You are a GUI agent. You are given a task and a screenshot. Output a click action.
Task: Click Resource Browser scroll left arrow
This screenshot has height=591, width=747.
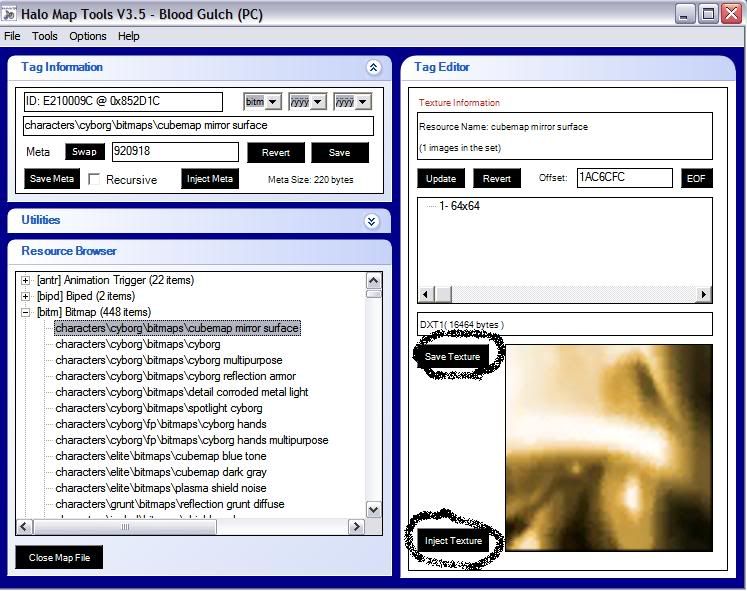tap(24, 527)
